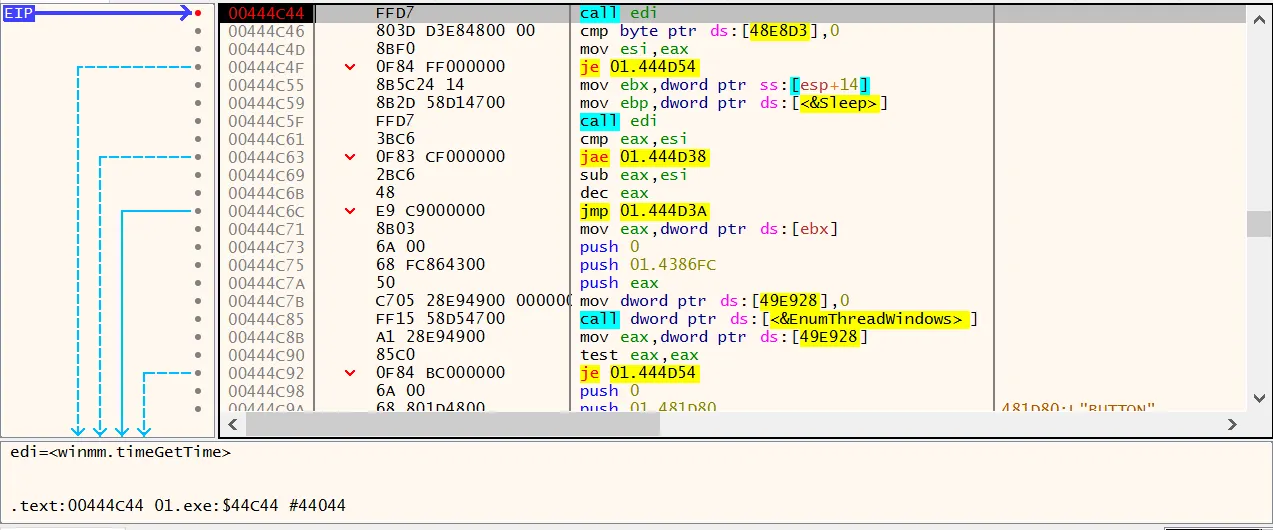The width and height of the screenshot is (1273, 530).
Task: Click the 'mov eax,dword ptr ds:[49E928]' instruction
Action: (x=724, y=337)
